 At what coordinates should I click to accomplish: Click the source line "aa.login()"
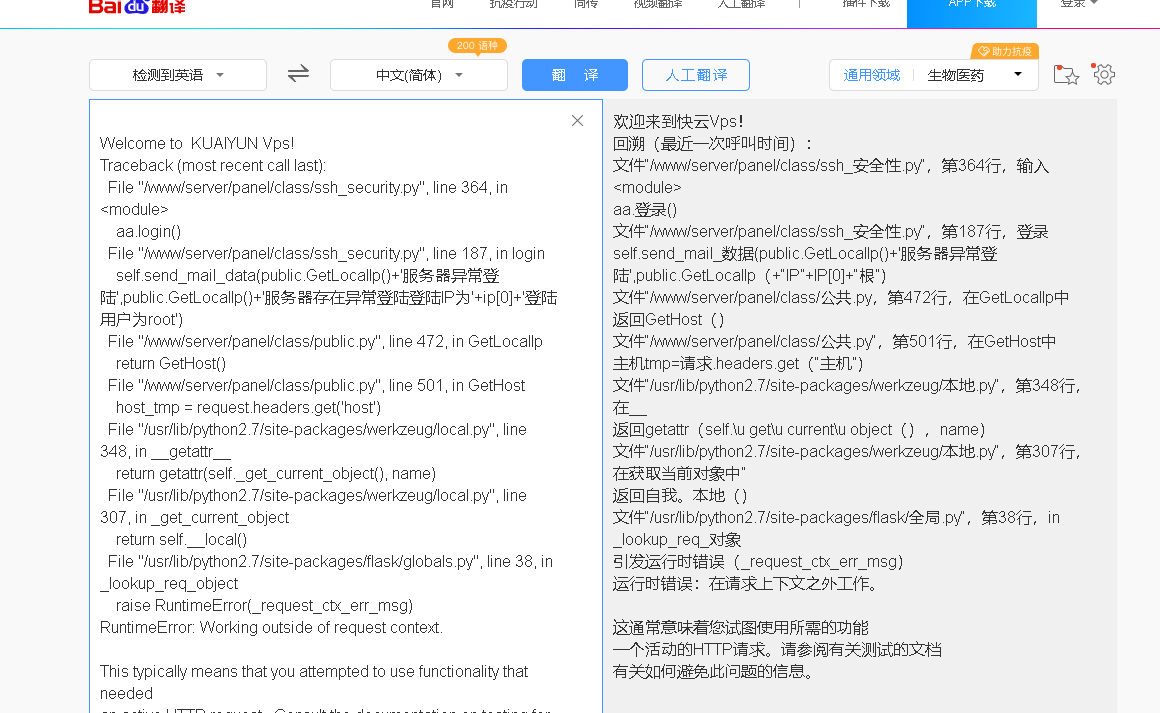[x=148, y=232]
